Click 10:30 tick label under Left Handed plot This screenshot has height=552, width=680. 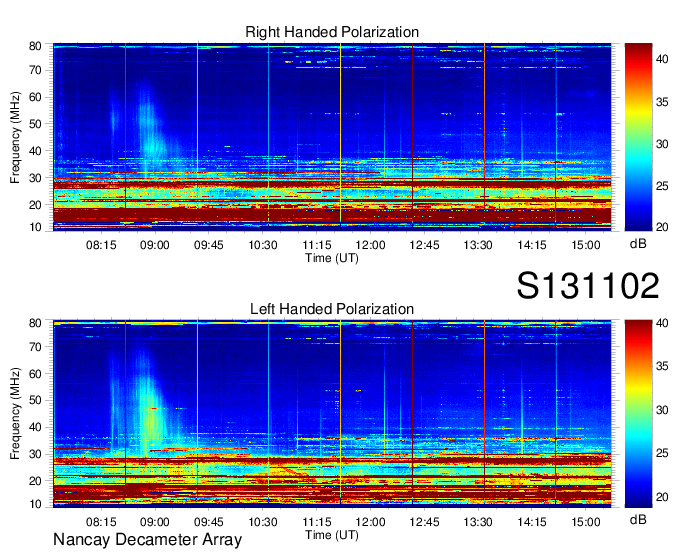point(263,522)
